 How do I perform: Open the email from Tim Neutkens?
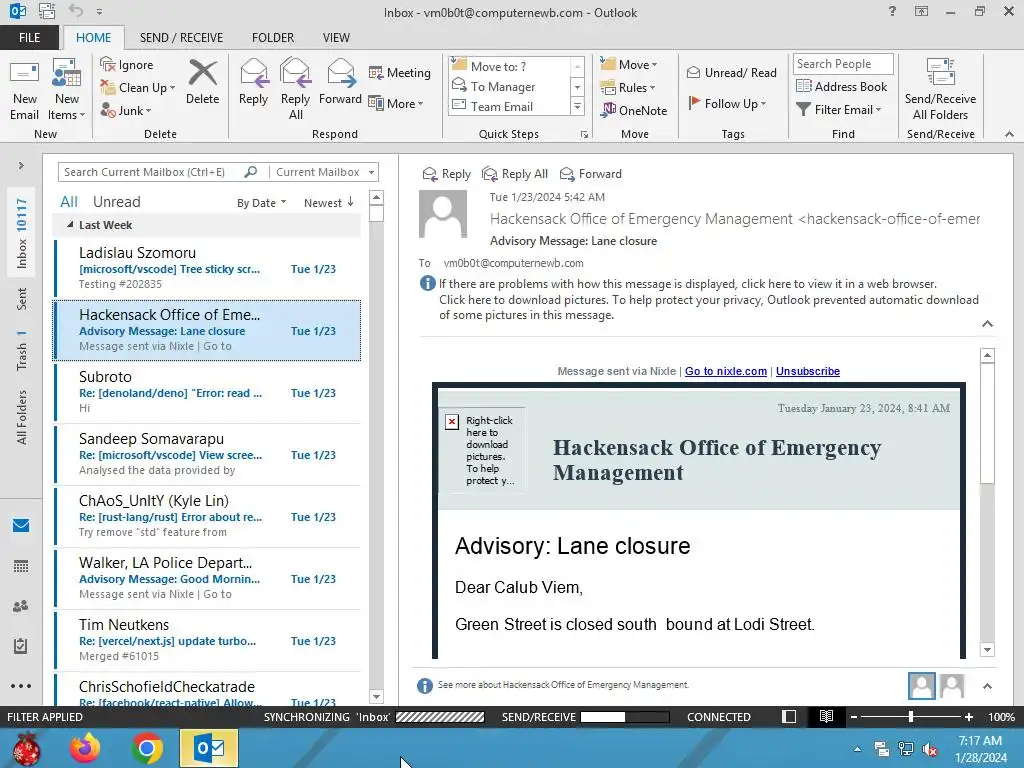point(208,640)
